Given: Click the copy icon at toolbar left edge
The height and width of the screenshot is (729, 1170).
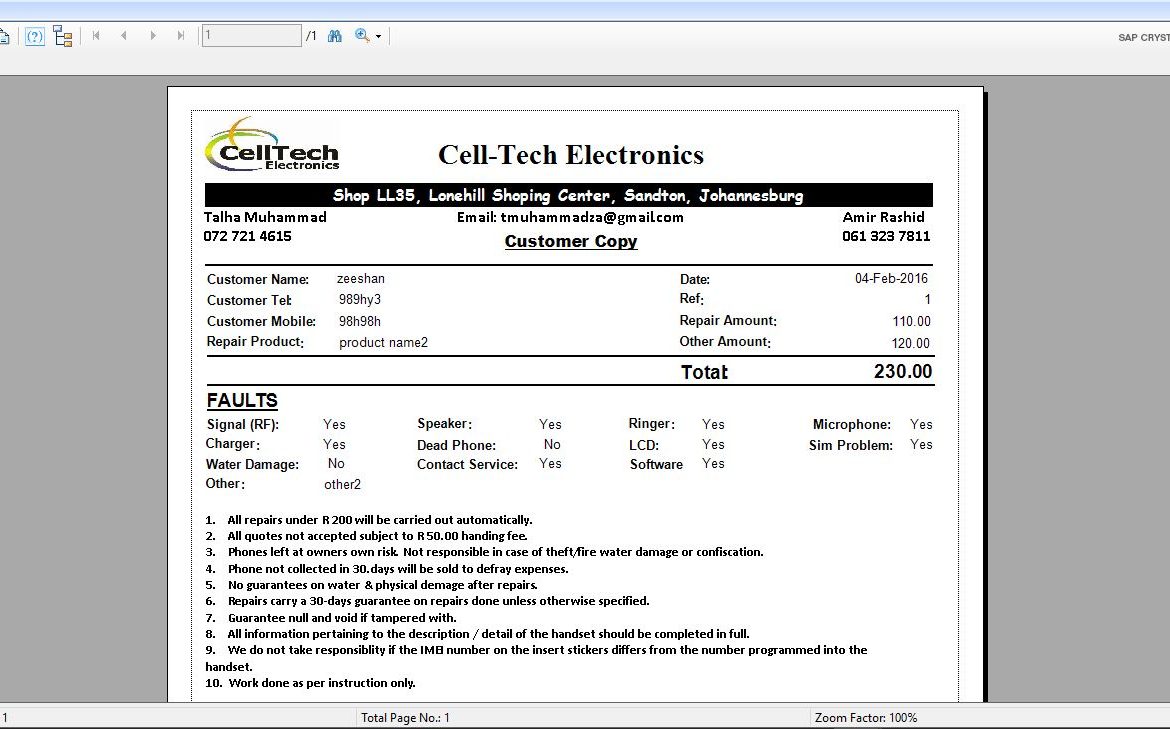Looking at the screenshot, I should [x=4, y=37].
